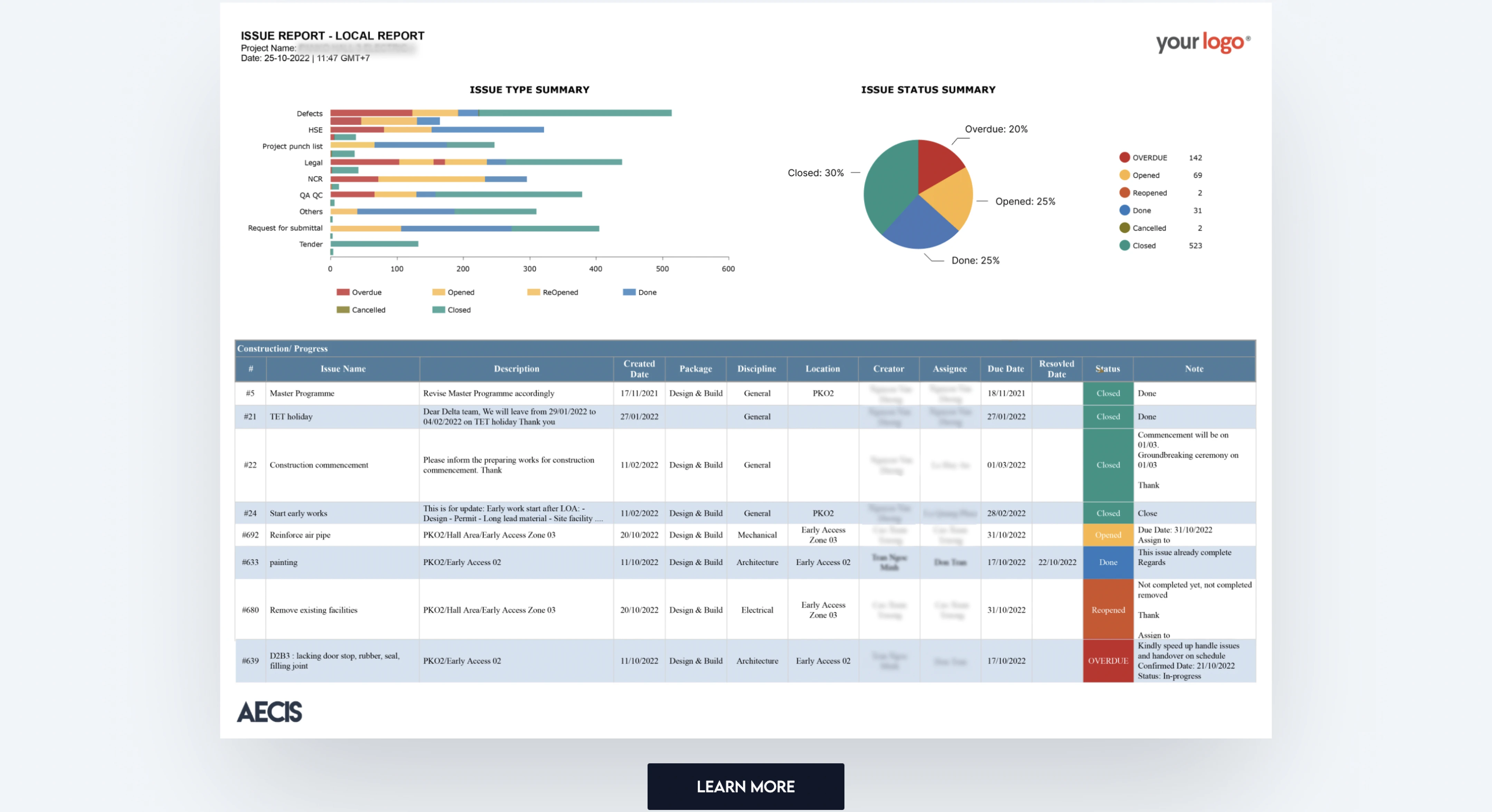1492x812 pixels.
Task: Click the overdue count value 142
Action: 1195,157
